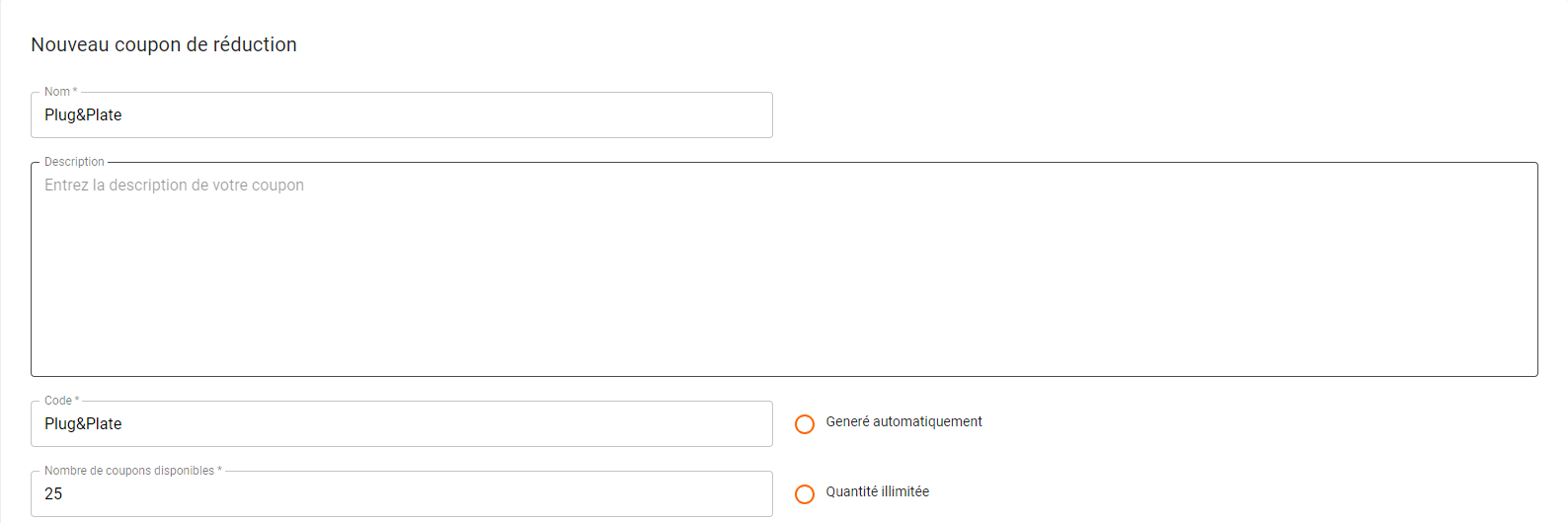Click the 'Code' floating field label

57,401
